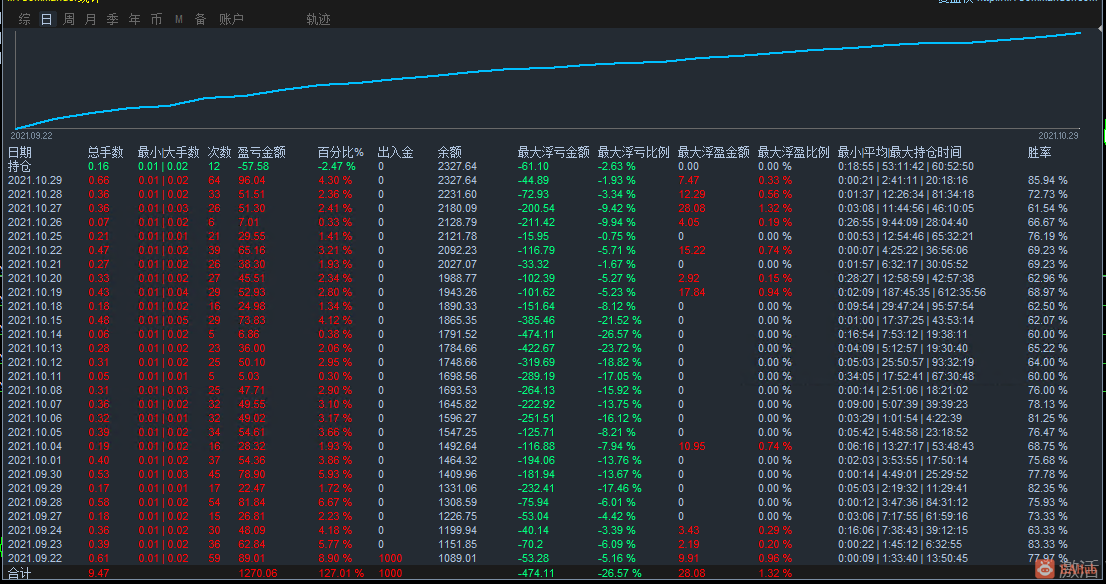Image resolution: width=1106 pixels, height=584 pixels.
Task: Click the 最大浮亏金额 column header
Action: (554, 152)
